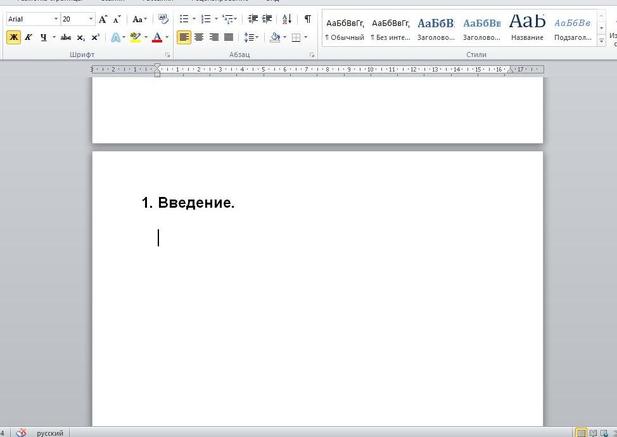
Task: Open the Шрифт dialog launcher
Action: 168,55
